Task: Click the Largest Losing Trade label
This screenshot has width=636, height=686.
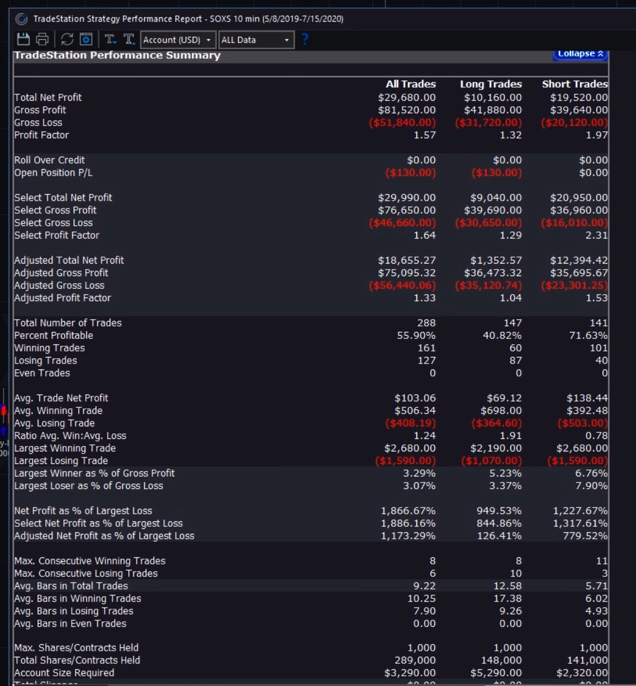Action: (x=61, y=460)
